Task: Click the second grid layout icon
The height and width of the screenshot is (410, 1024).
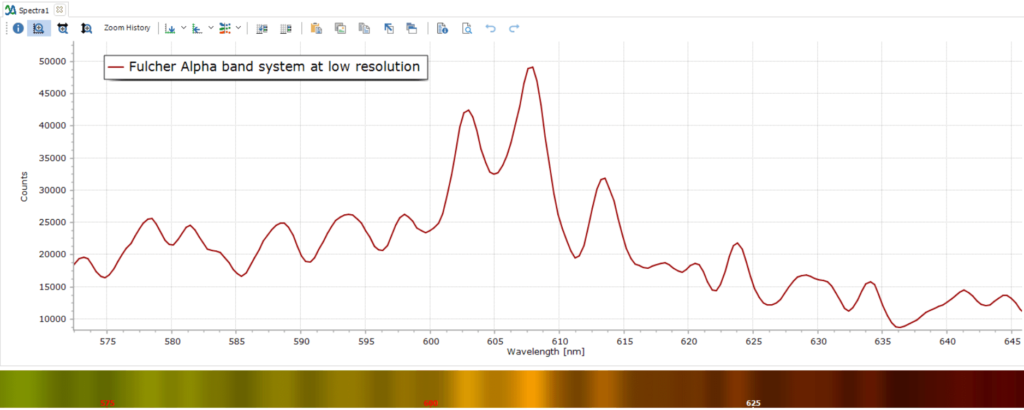Action: (287, 28)
